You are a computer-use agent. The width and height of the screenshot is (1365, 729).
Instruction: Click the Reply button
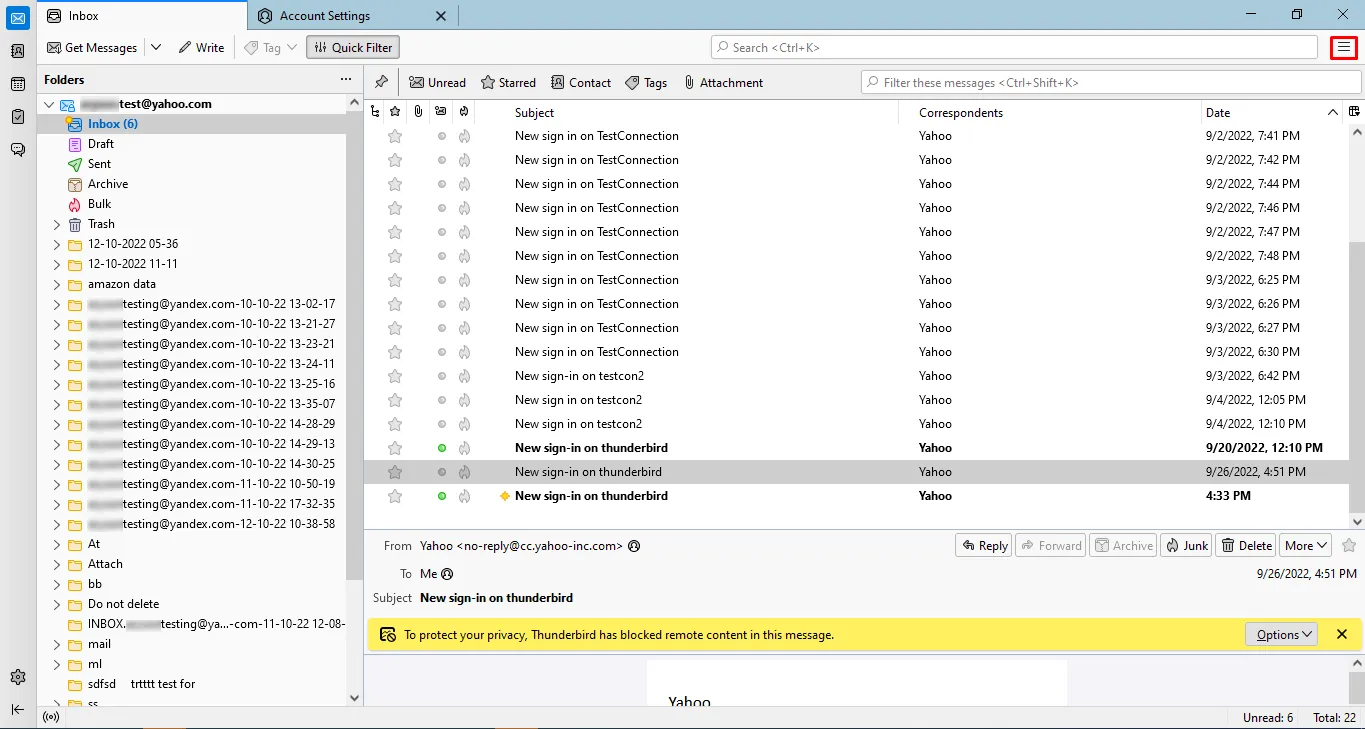(x=983, y=545)
